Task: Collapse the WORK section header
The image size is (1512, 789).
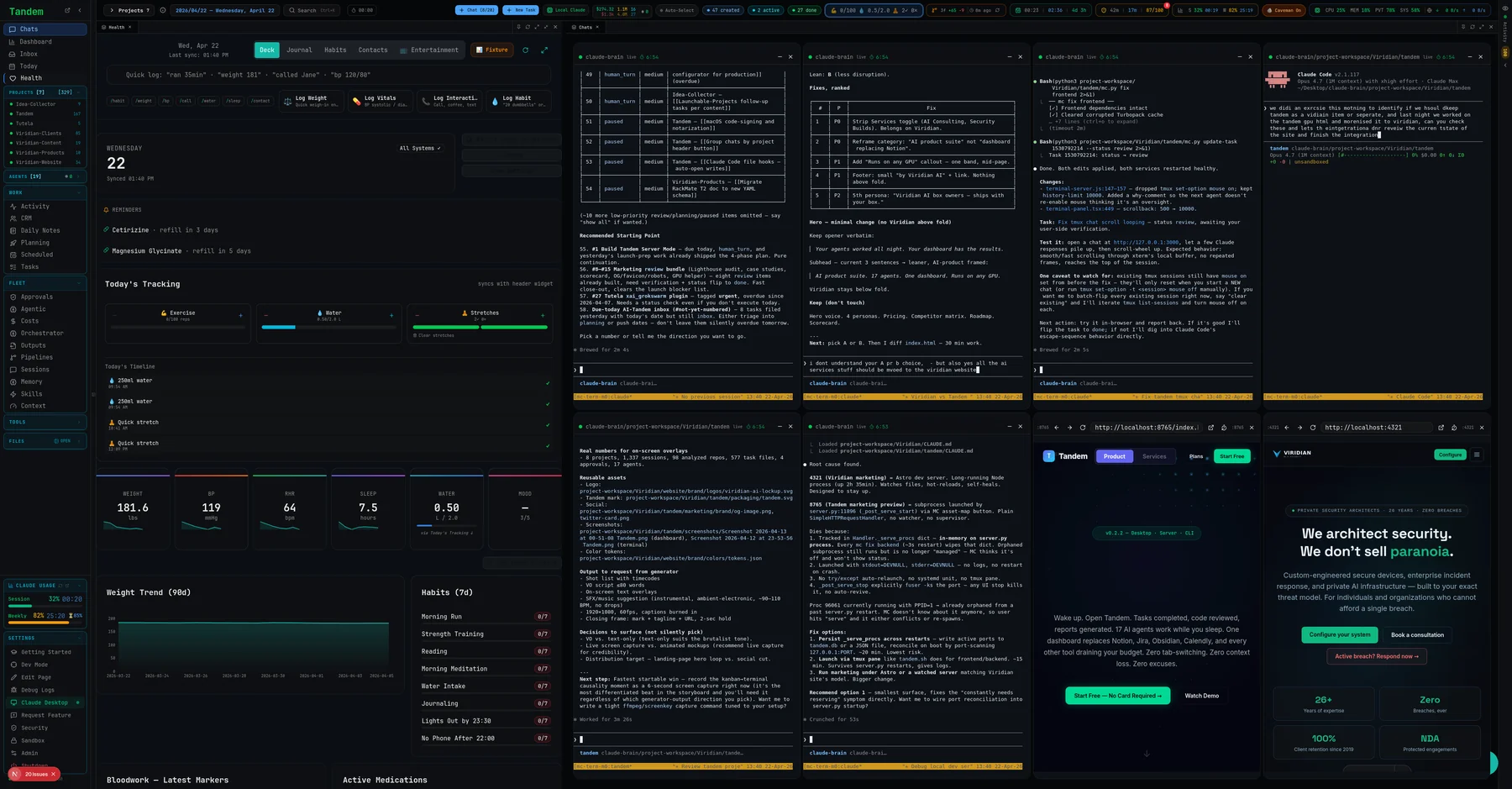Action: click(x=45, y=192)
